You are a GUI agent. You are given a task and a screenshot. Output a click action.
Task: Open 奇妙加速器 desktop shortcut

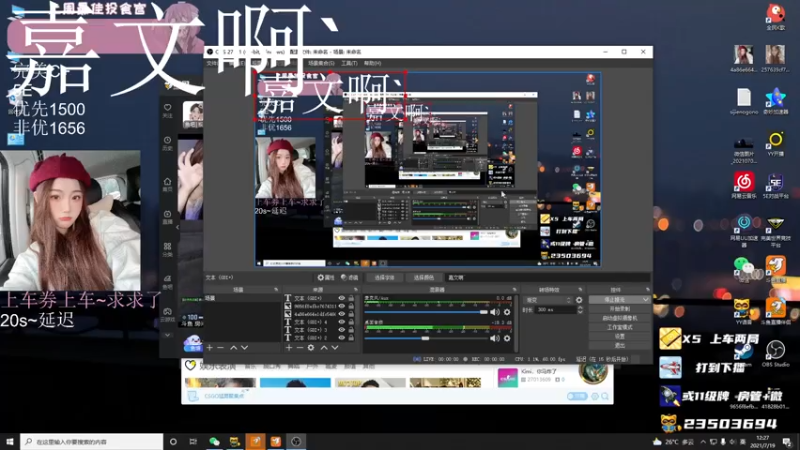[775, 101]
